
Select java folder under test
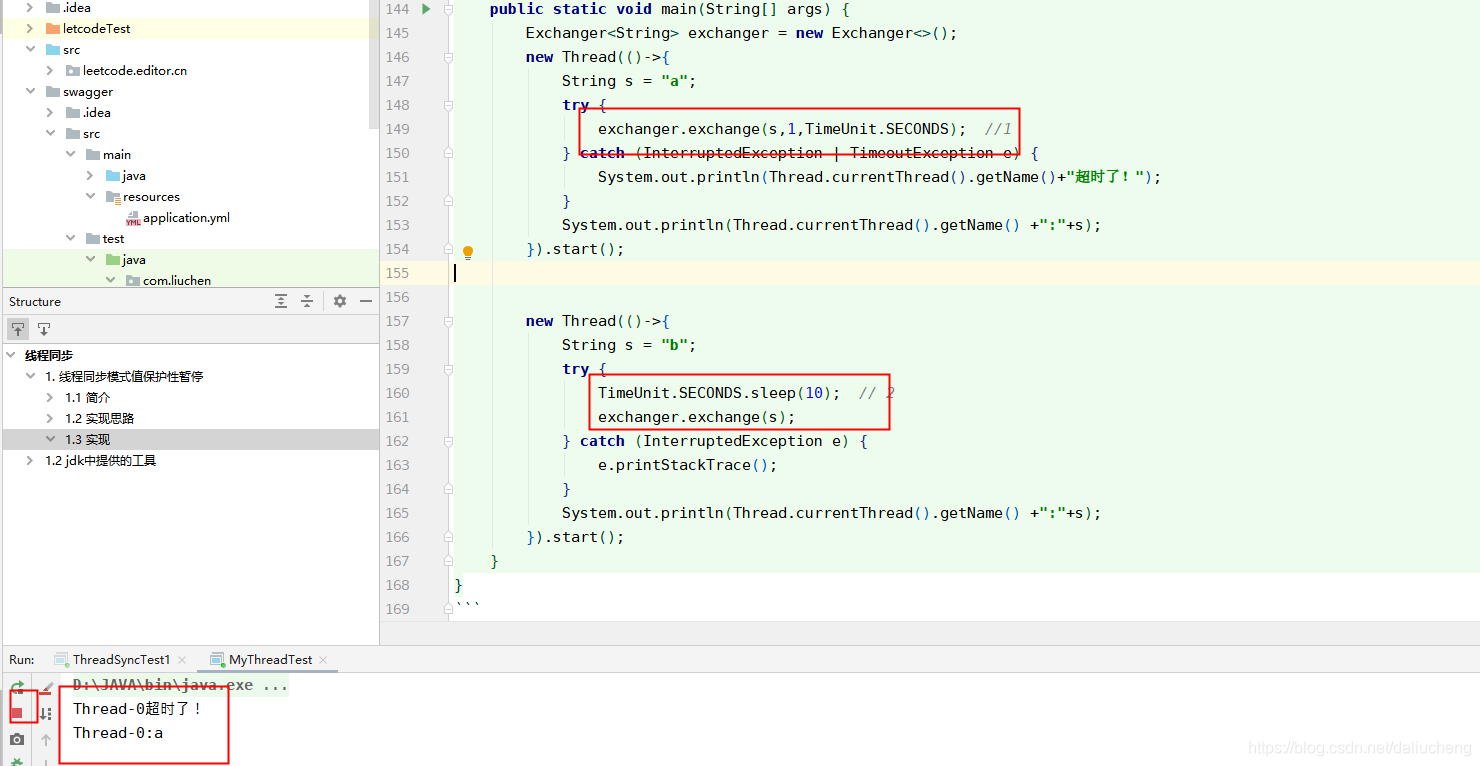pos(134,260)
